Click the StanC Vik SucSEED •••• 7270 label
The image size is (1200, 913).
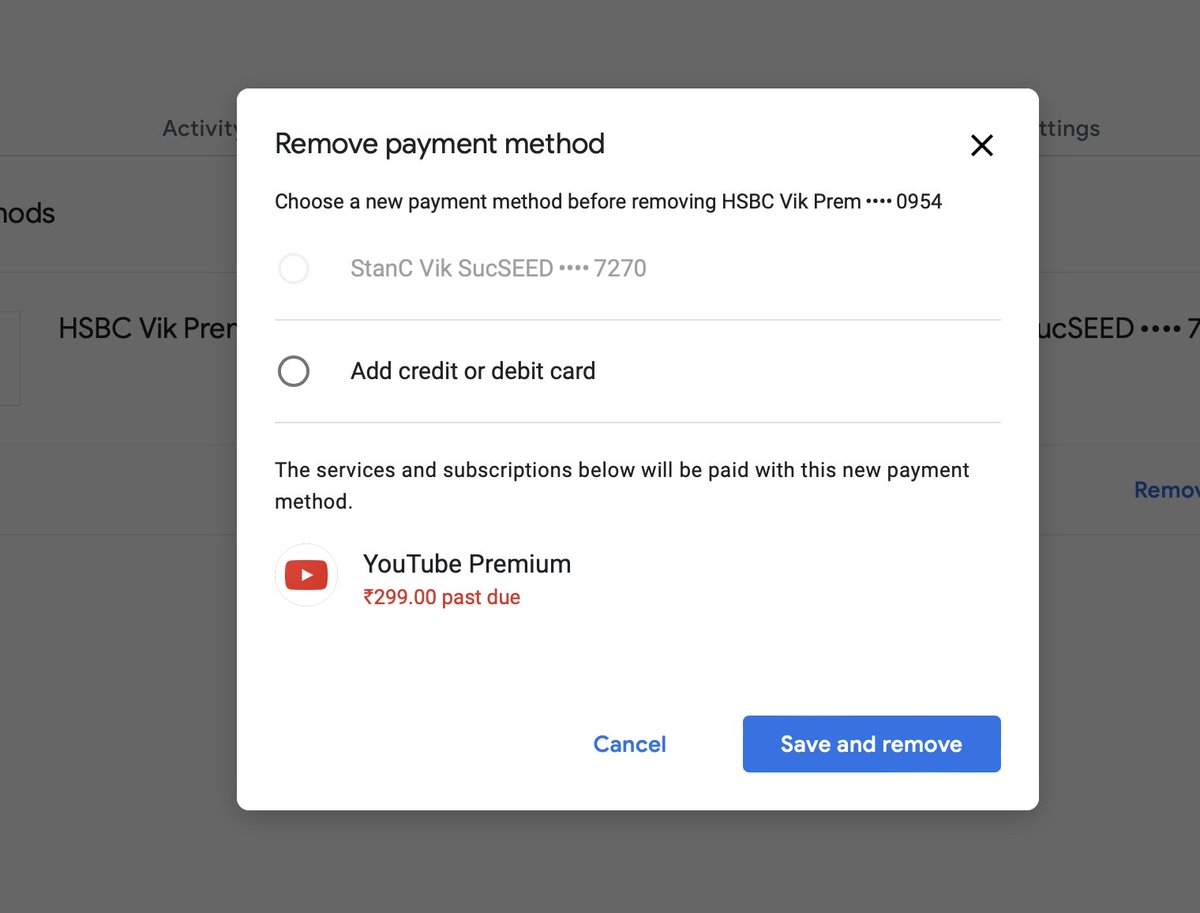coord(498,269)
